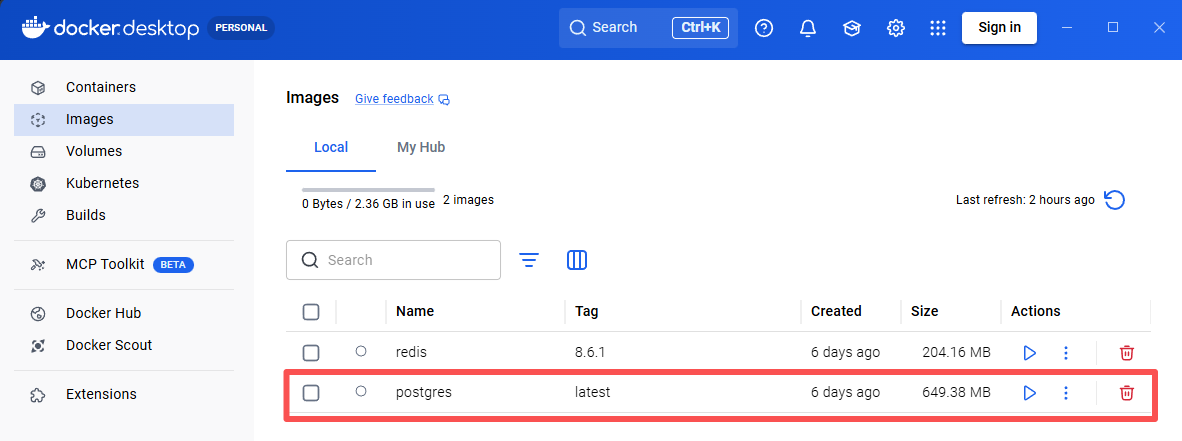Viewport: 1182px width, 441px height.
Task: Click the MCP Toolkit sidebar icon
Action: coord(38,265)
